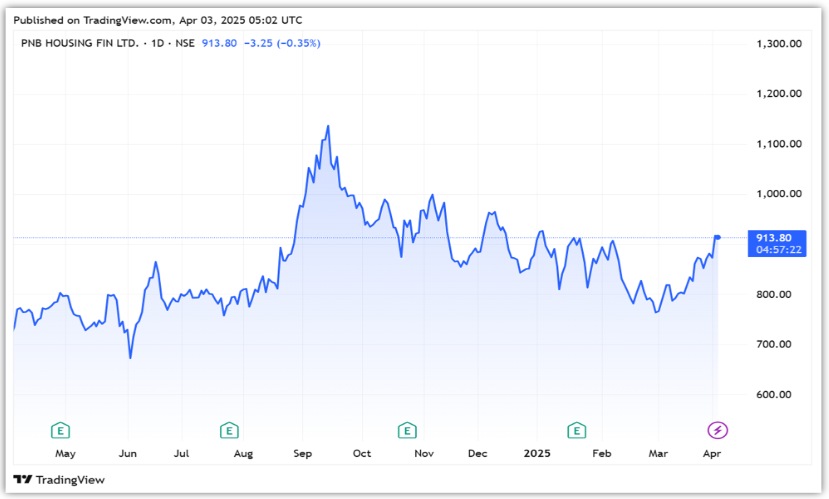The image size is (829, 499).
Task: Click the 1,300.00 label on price axis
Action: (x=780, y=44)
